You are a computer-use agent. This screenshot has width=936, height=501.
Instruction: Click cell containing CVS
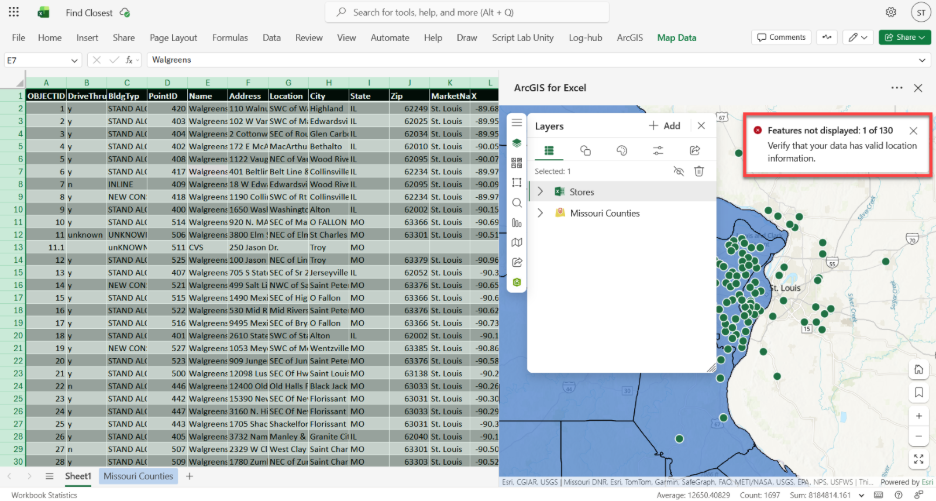click(207, 247)
